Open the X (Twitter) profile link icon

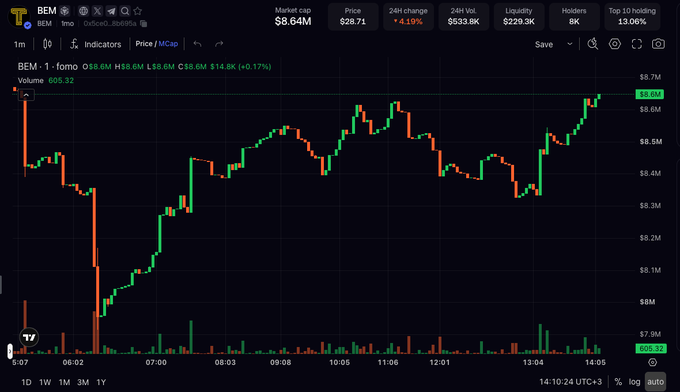tap(97, 11)
